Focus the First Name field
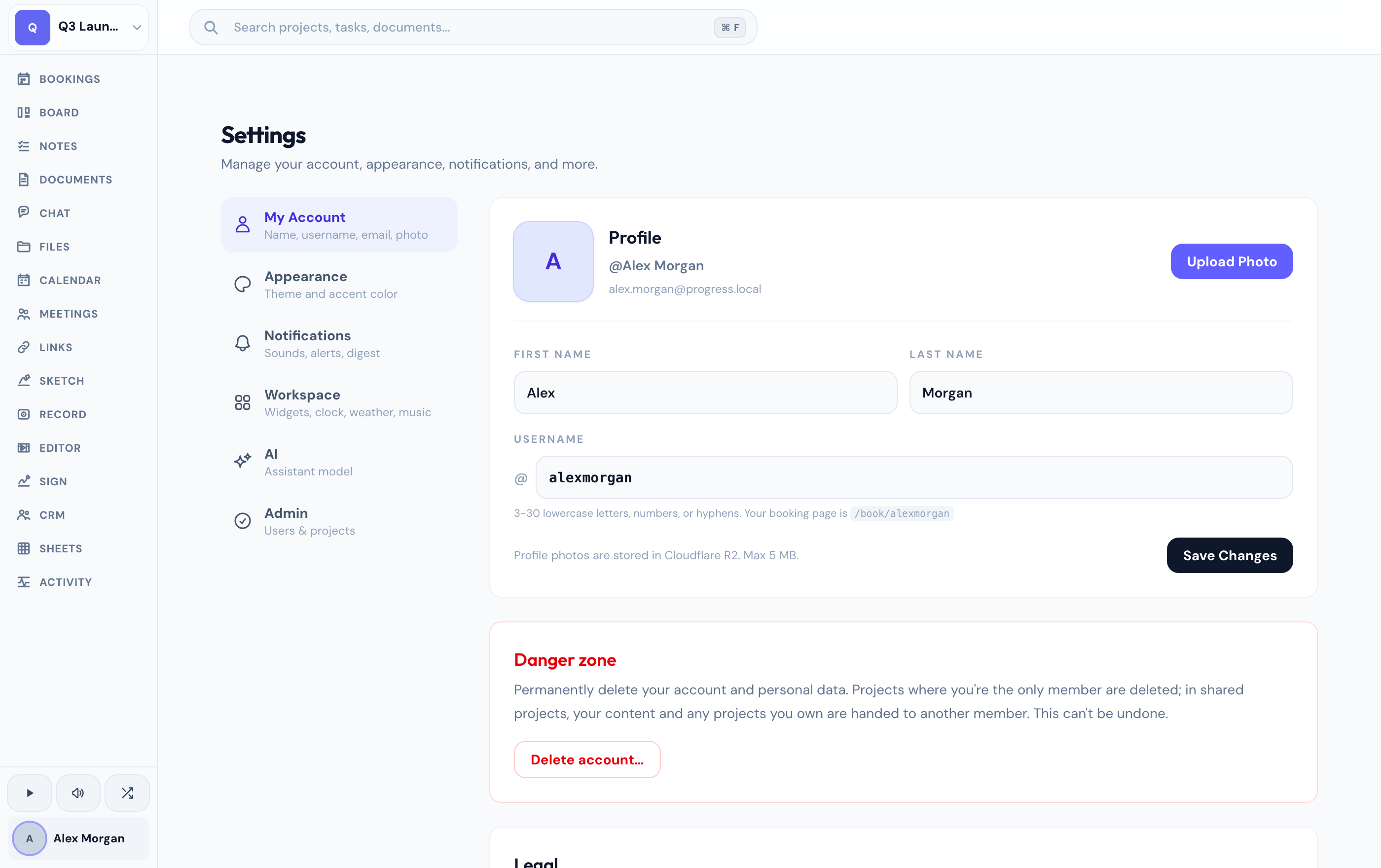Screen dimensions: 1381x868 [x=705, y=393]
